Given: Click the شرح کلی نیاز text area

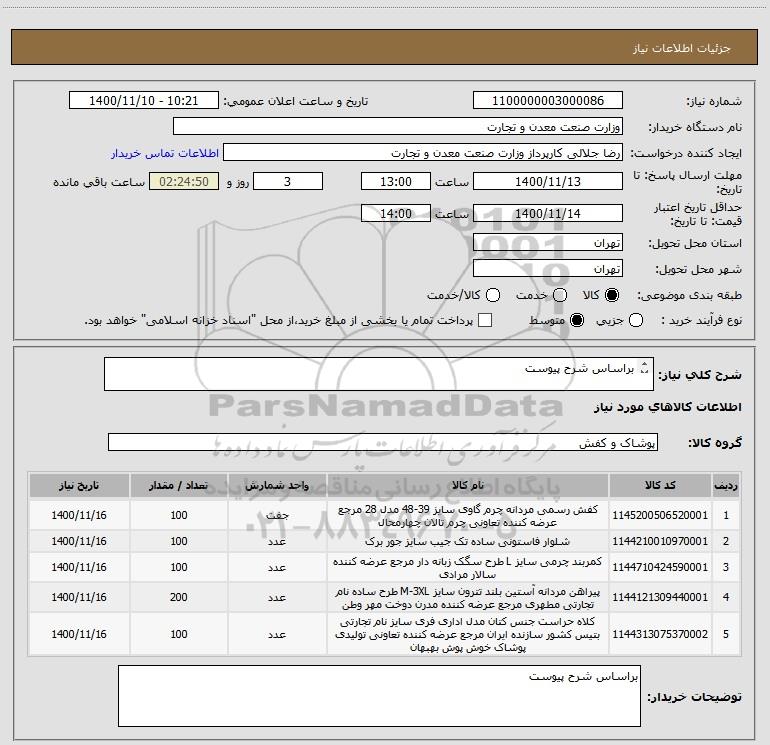Looking at the screenshot, I should point(379,374).
